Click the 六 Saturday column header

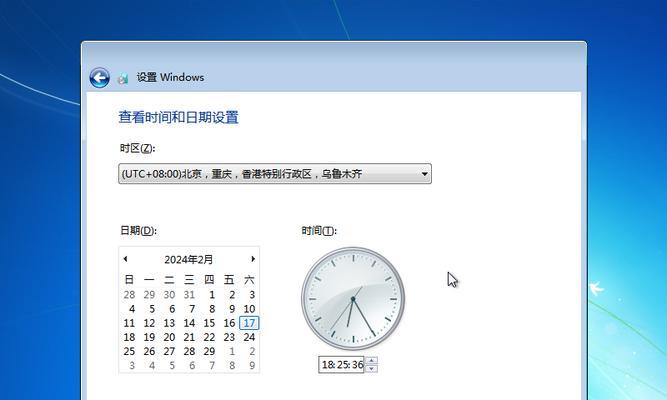pyautogui.click(x=249, y=280)
